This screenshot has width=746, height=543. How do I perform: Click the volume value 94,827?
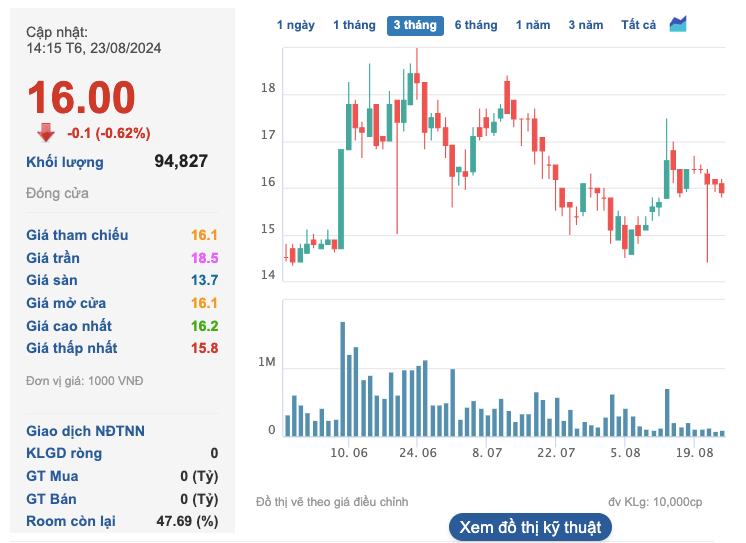tap(181, 161)
